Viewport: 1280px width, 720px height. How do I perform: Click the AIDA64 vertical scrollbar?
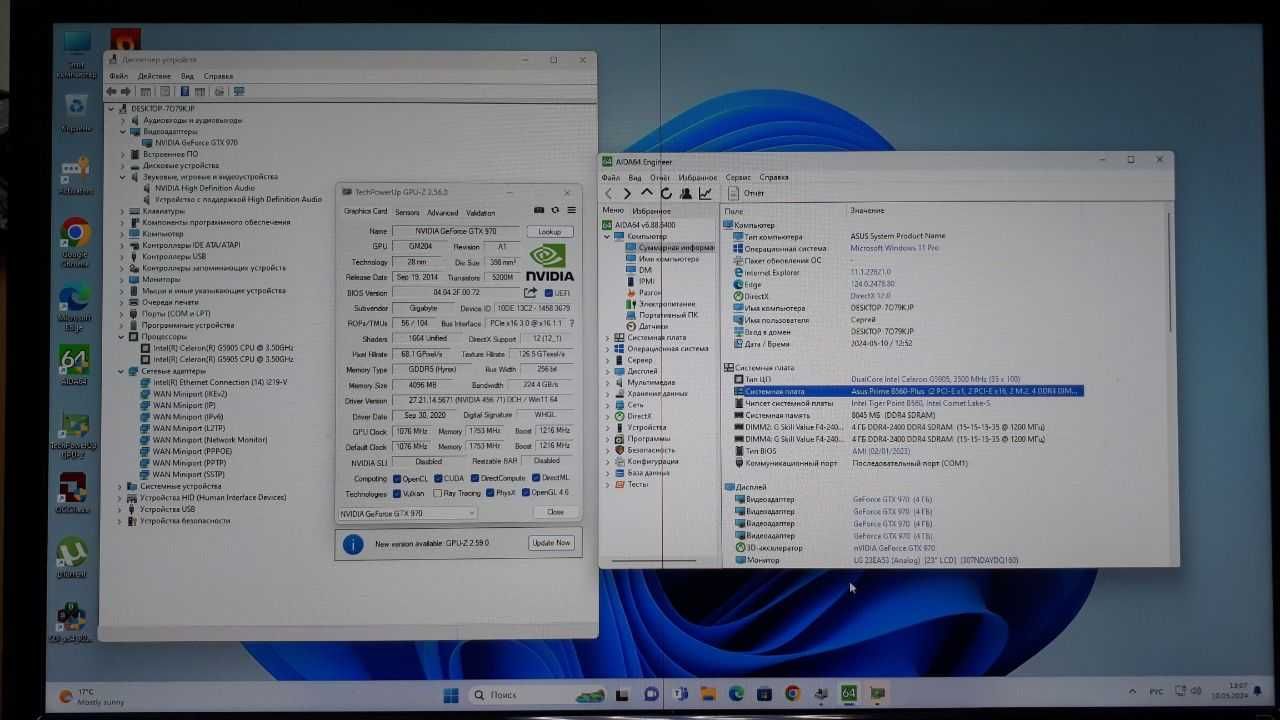click(x=1168, y=270)
